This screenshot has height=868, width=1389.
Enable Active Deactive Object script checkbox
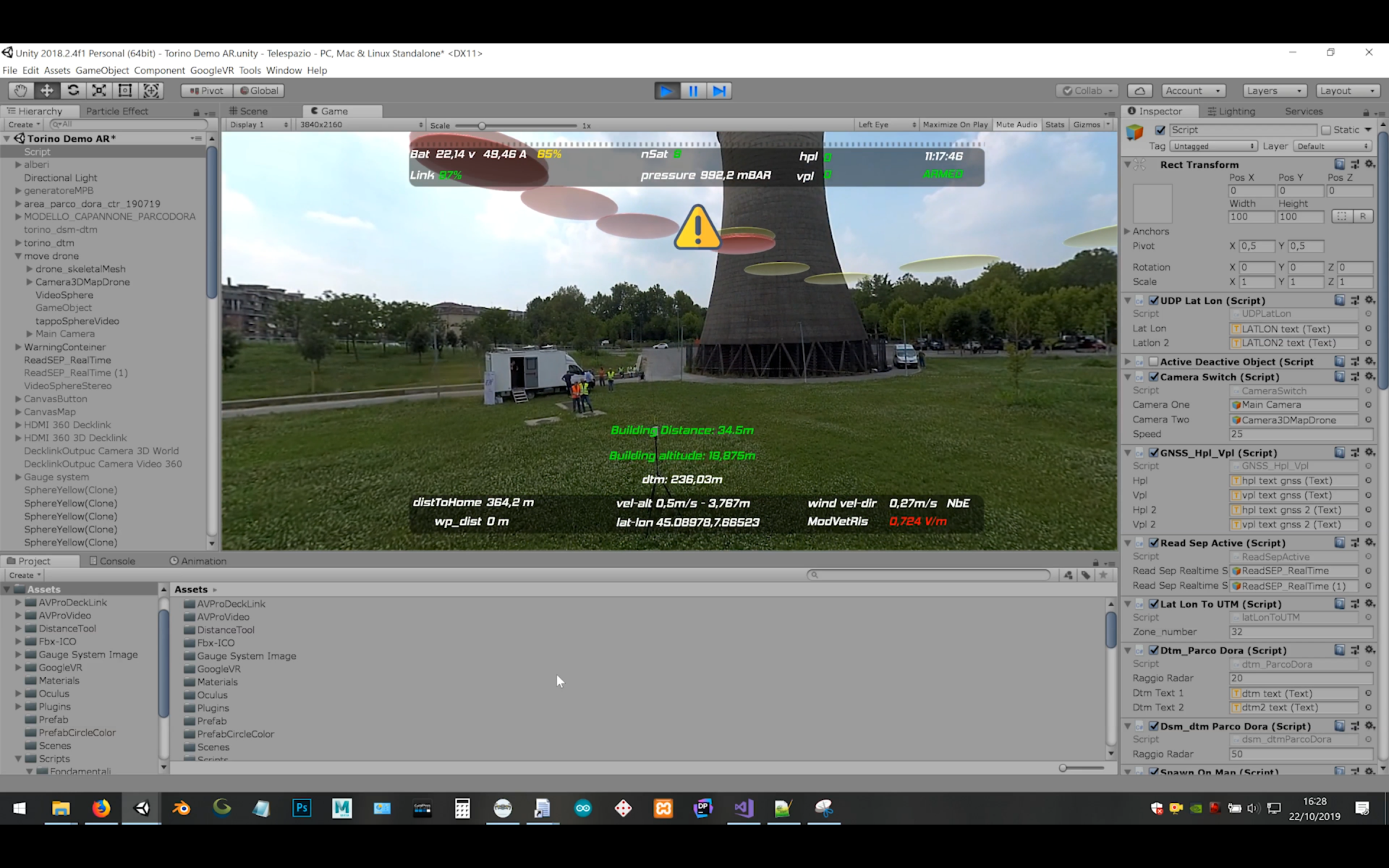tap(1154, 362)
